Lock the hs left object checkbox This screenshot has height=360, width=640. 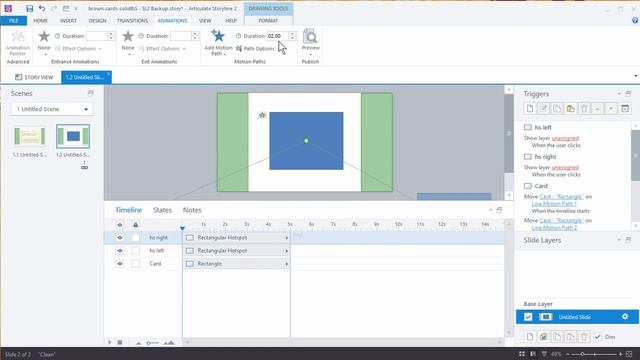point(136,251)
